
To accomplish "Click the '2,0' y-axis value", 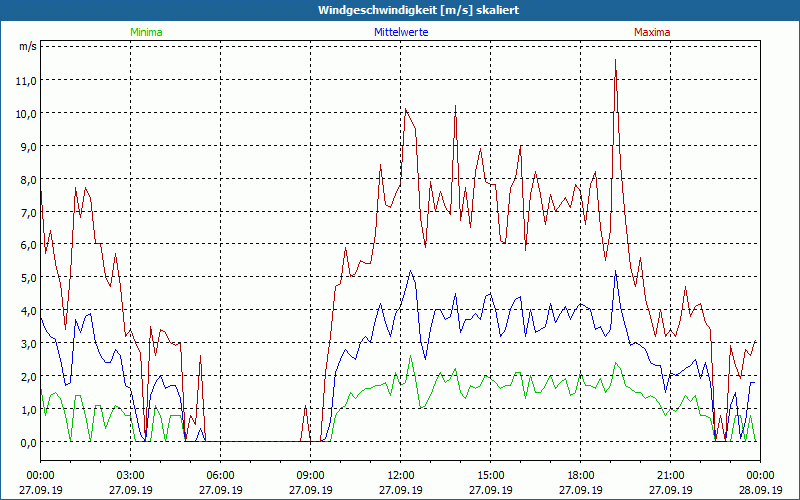I will tap(31, 377).
